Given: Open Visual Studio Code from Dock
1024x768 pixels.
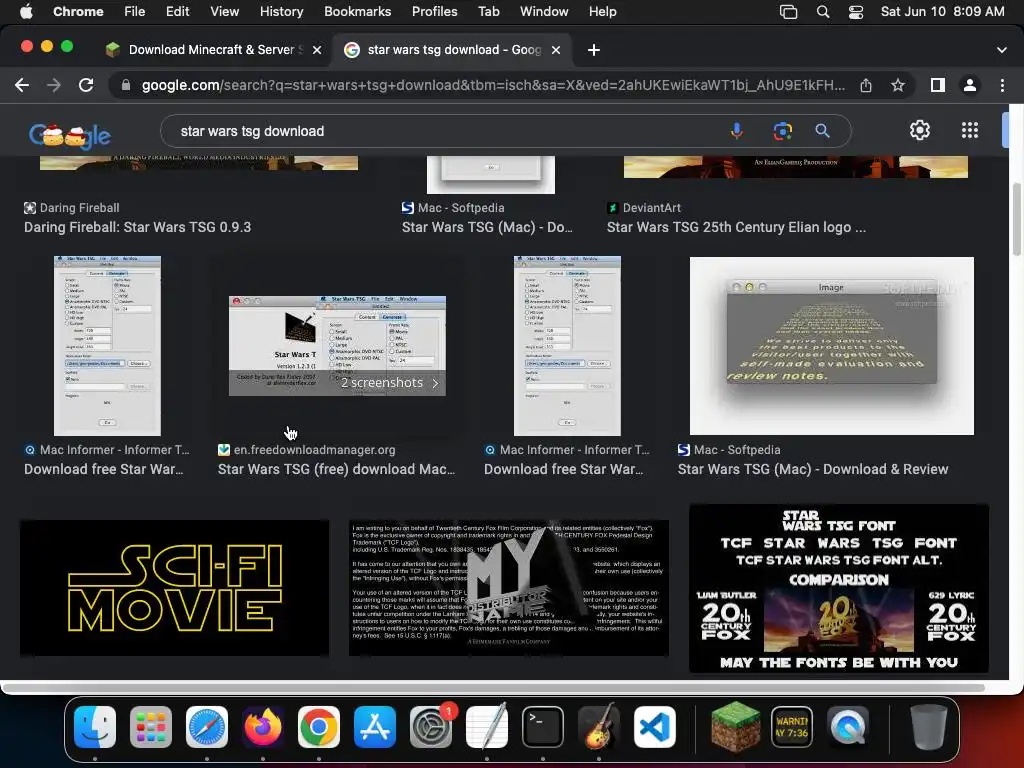Looking at the screenshot, I should click(654, 727).
